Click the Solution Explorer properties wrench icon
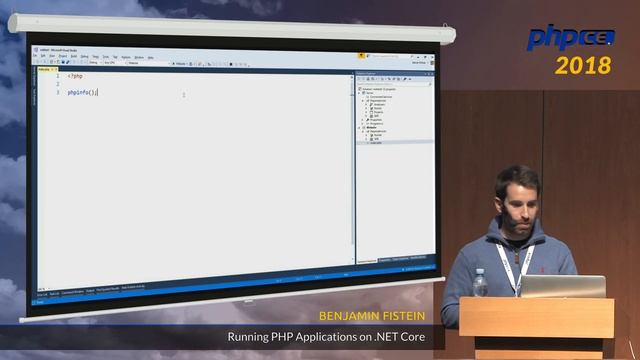 (405, 79)
